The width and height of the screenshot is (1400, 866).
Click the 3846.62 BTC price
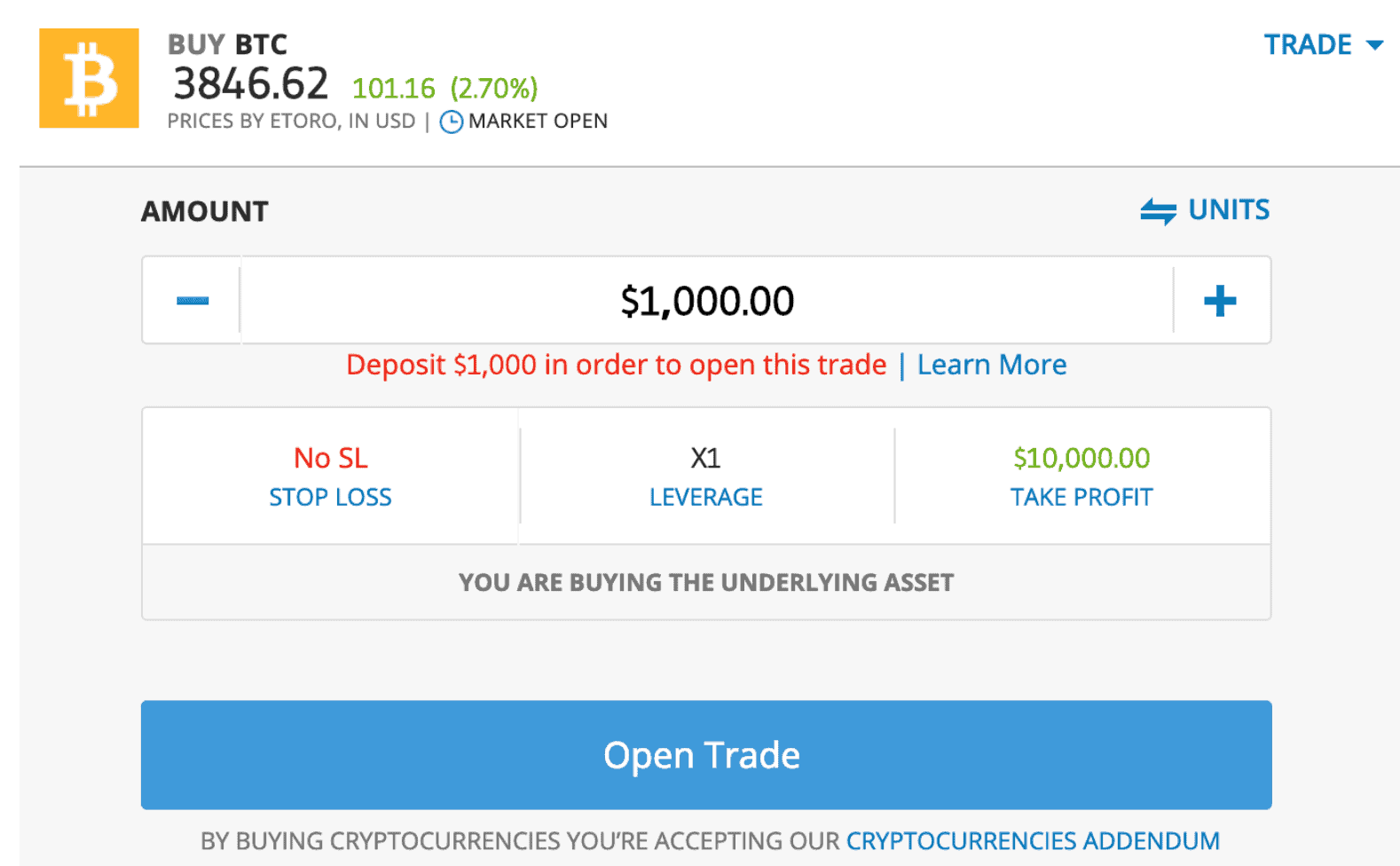pos(251,83)
